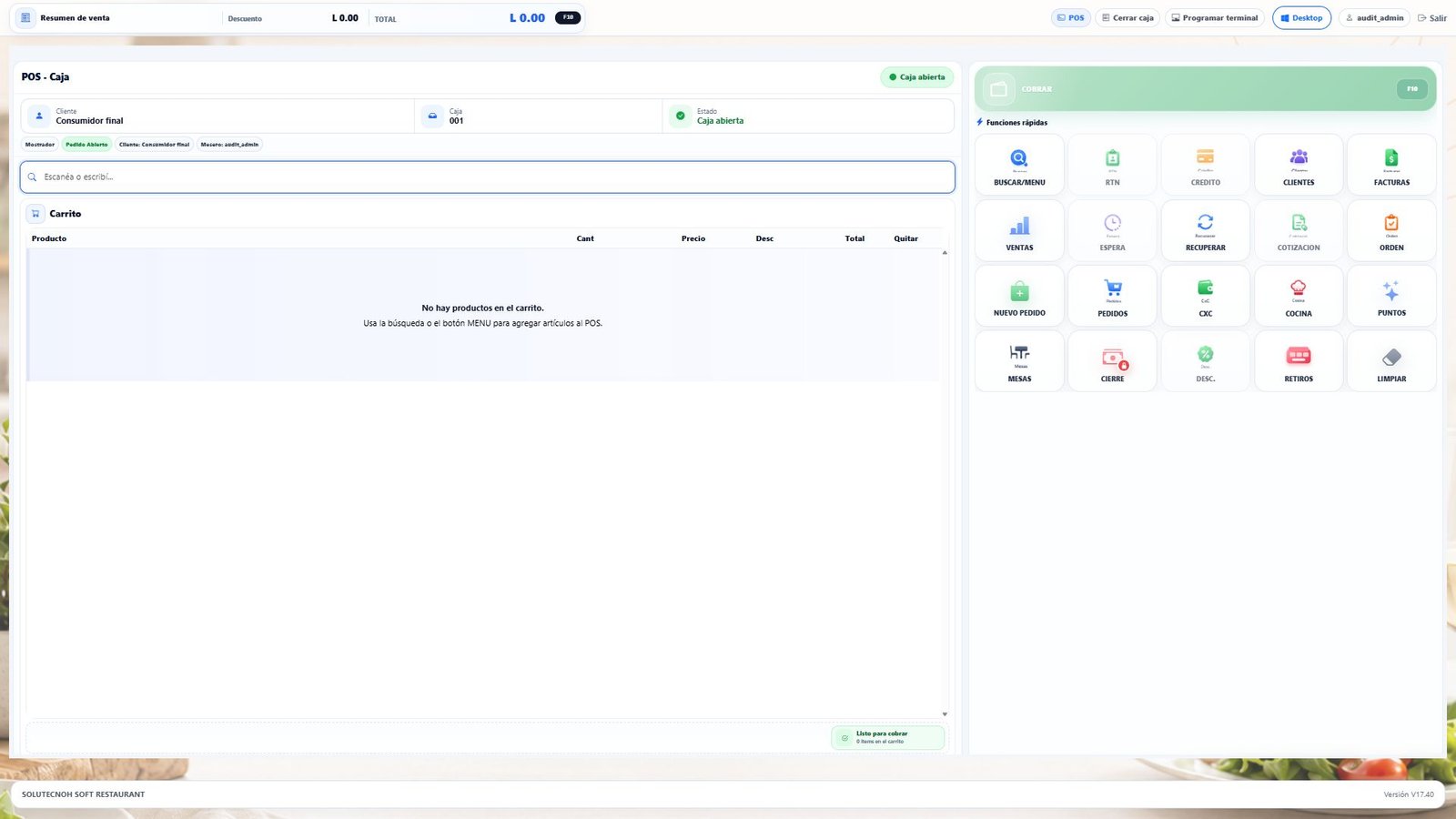Click the Caja abierta status badge
The width and height of the screenshot is (1456, 819).
(917, 77)
